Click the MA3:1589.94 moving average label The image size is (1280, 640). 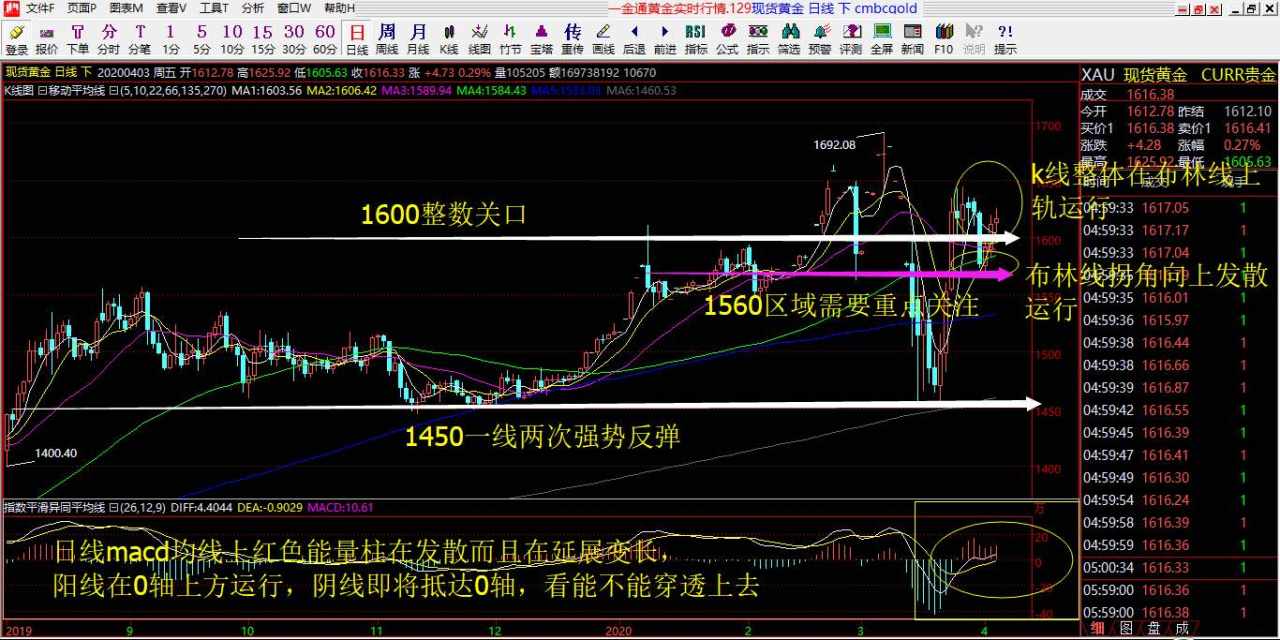416,90
